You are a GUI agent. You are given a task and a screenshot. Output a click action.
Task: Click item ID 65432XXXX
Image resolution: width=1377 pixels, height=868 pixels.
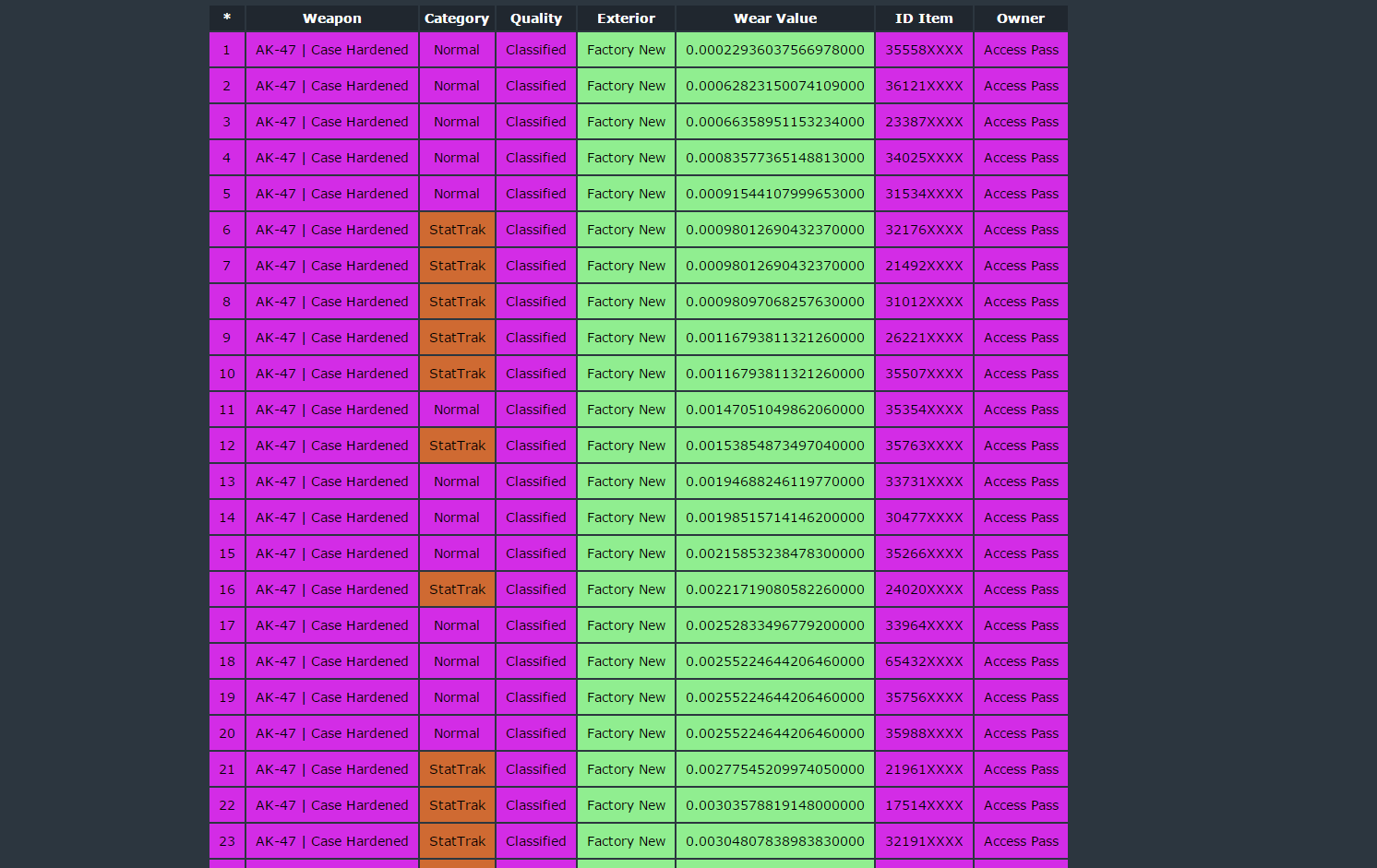[x=924, y=661]
